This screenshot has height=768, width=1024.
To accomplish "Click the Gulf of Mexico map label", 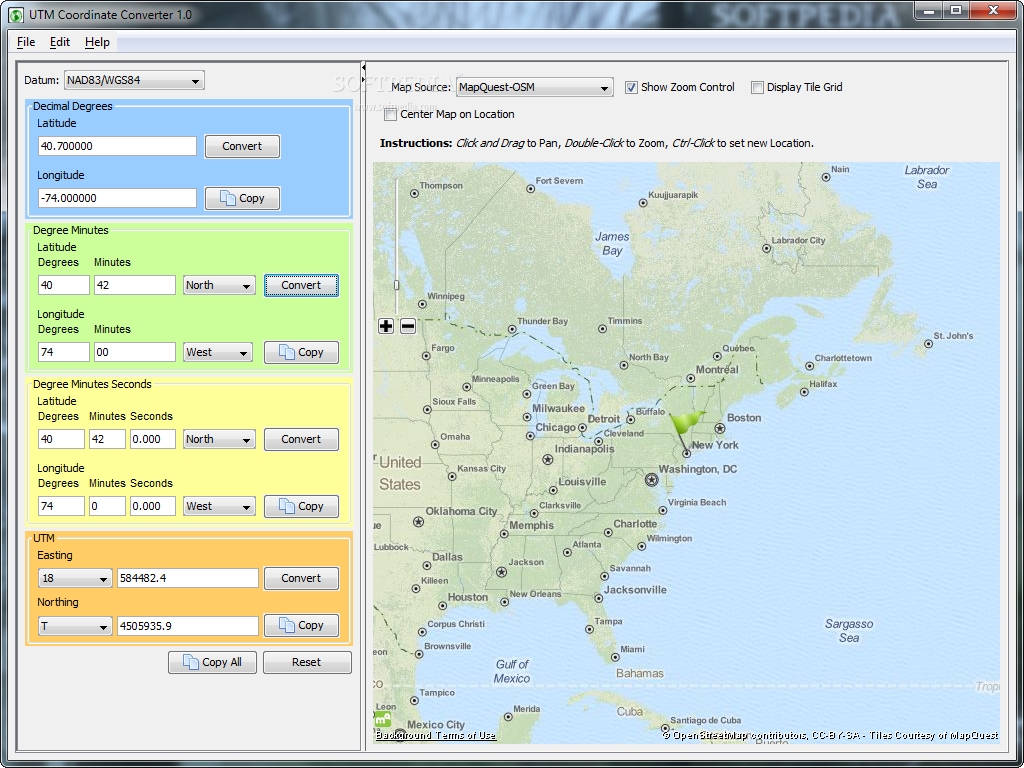I will [512, 671].
